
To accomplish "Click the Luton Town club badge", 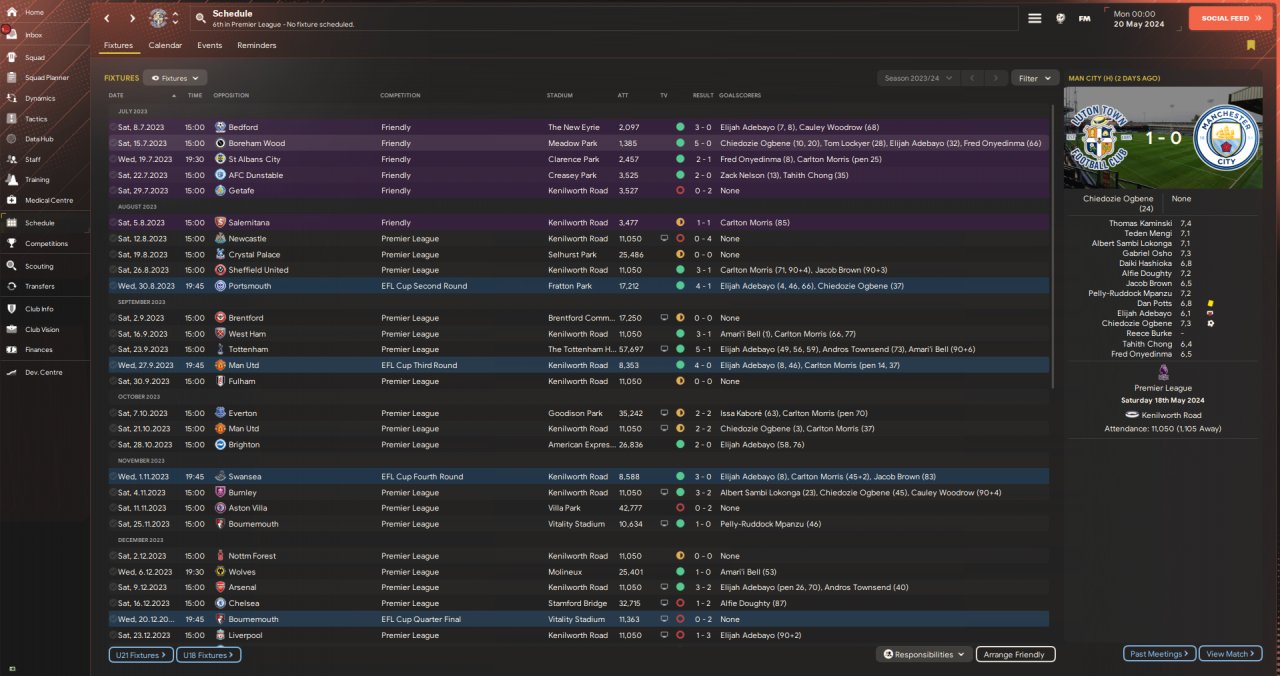I will click(x=158, y=18).
